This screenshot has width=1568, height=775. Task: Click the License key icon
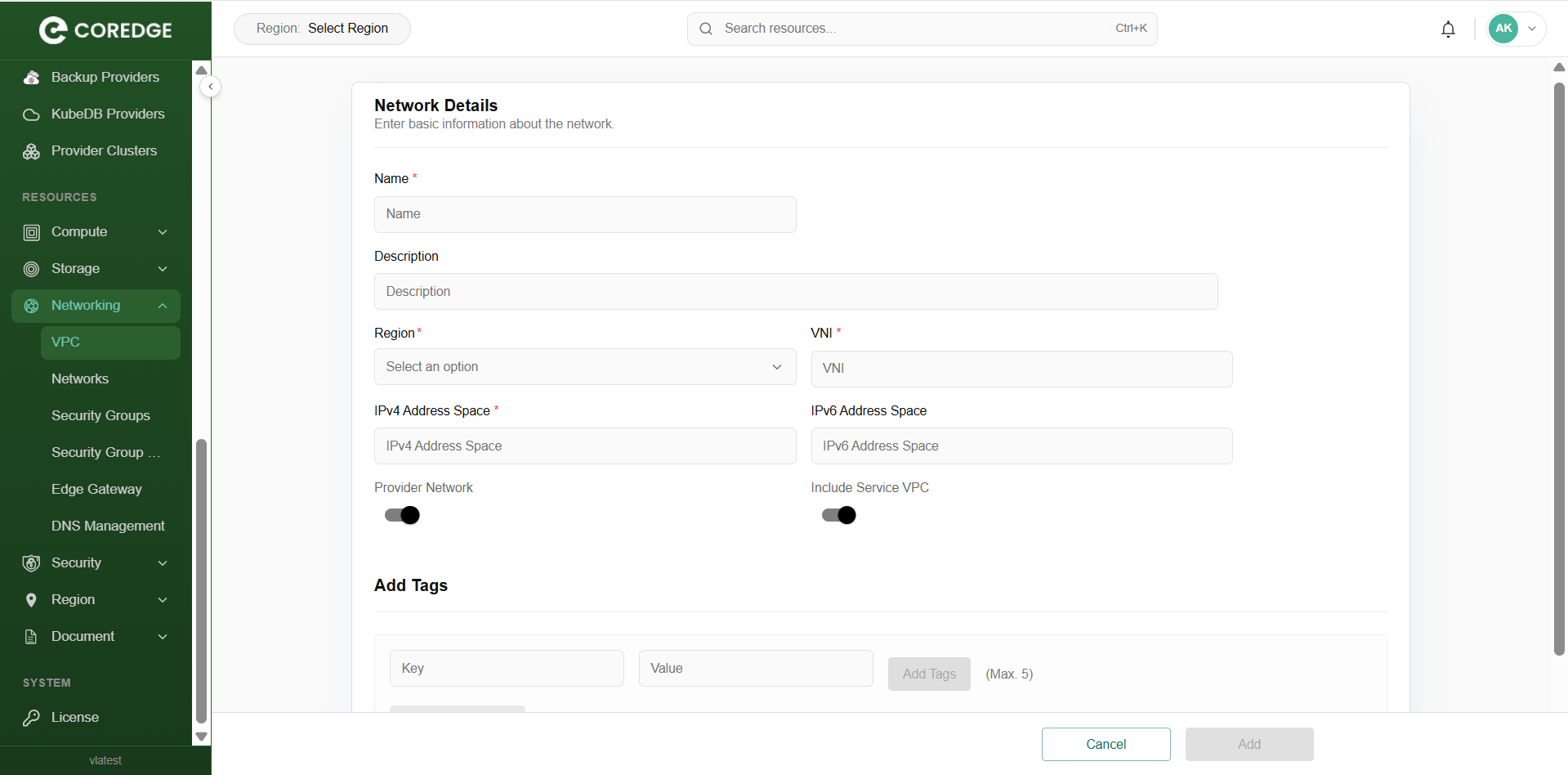(x=31, y=718)
